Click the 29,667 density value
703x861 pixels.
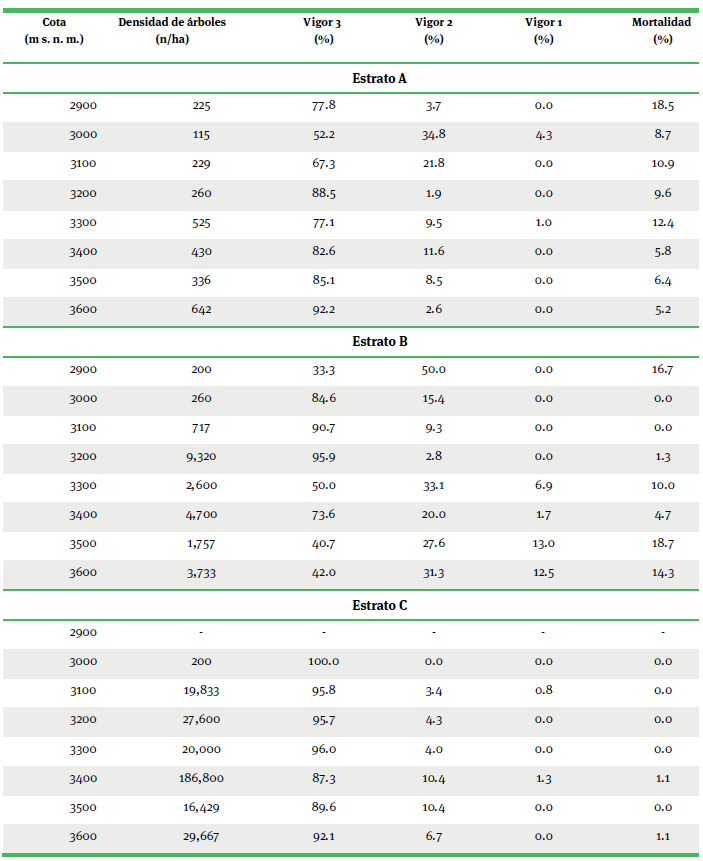click(x=201, y=836)
